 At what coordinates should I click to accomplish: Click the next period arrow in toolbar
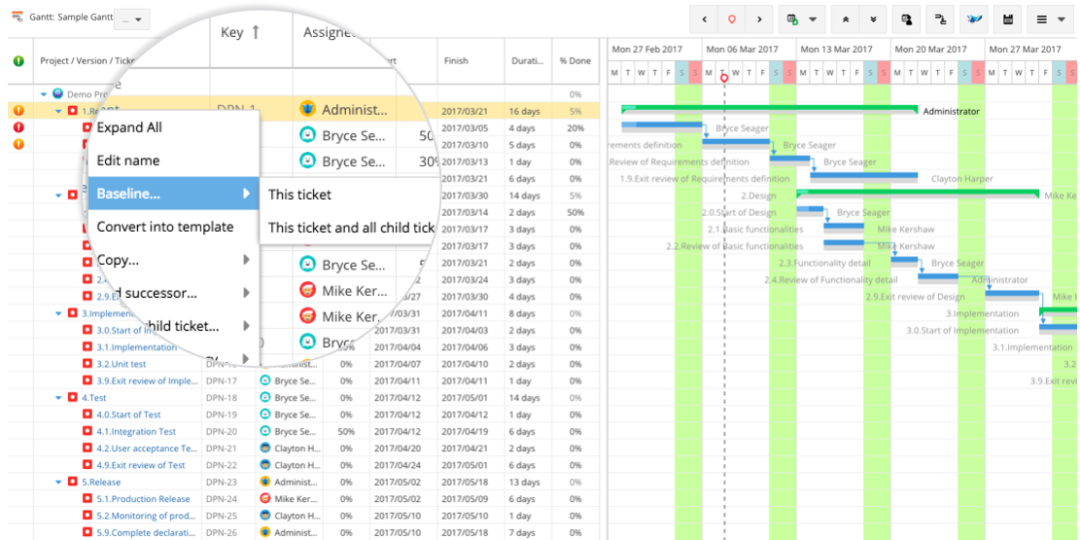(x=759, y=19)
